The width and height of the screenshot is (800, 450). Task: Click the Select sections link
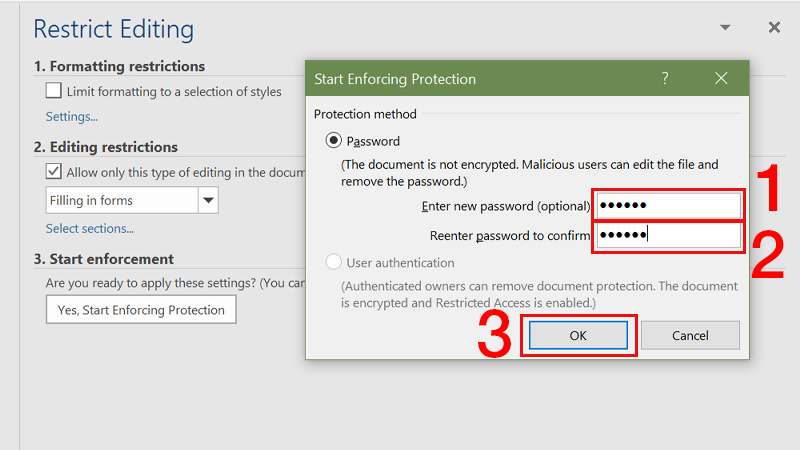[x=89, y=229]
